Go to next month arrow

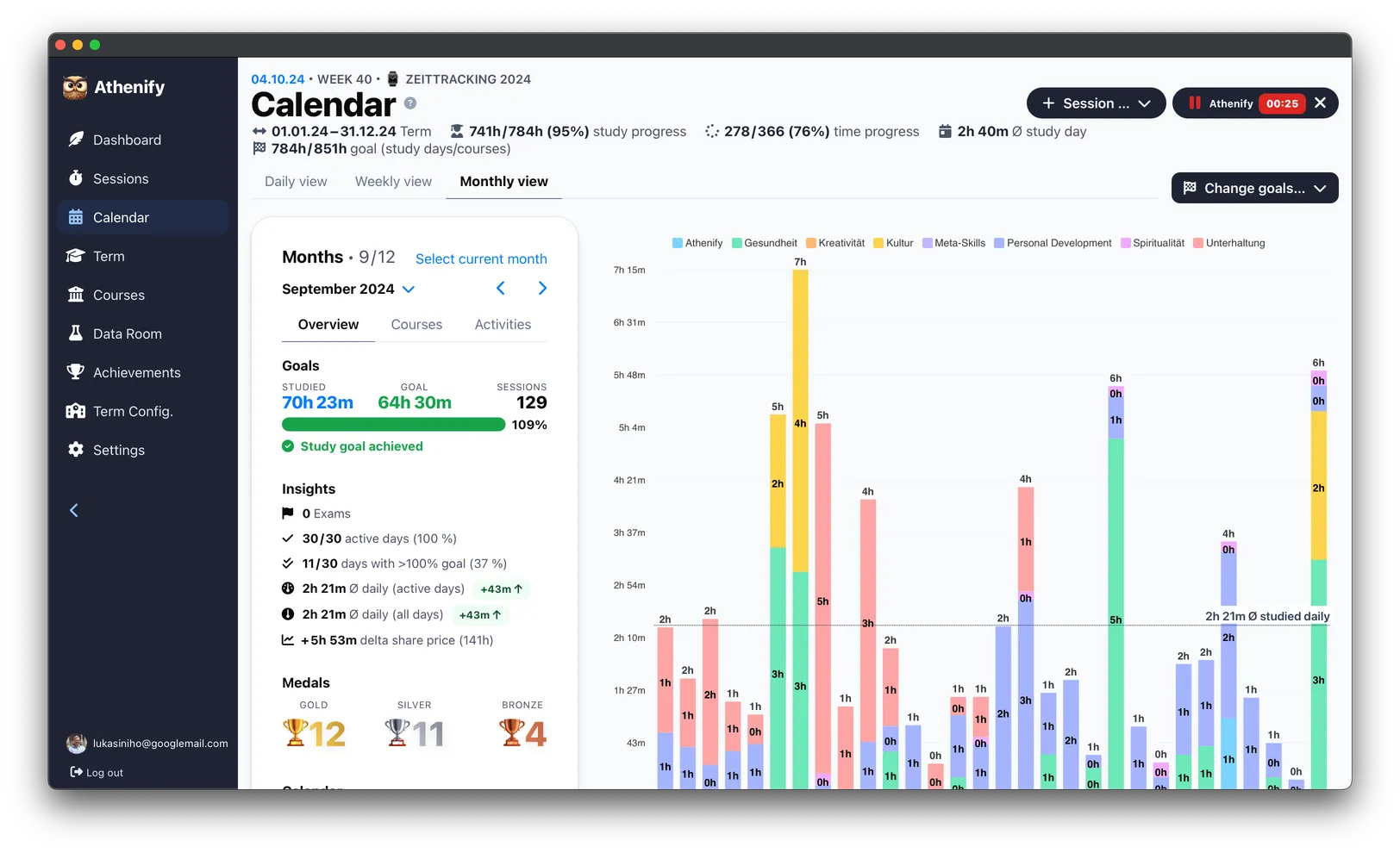pyautogui.click(x=542, y=289)
